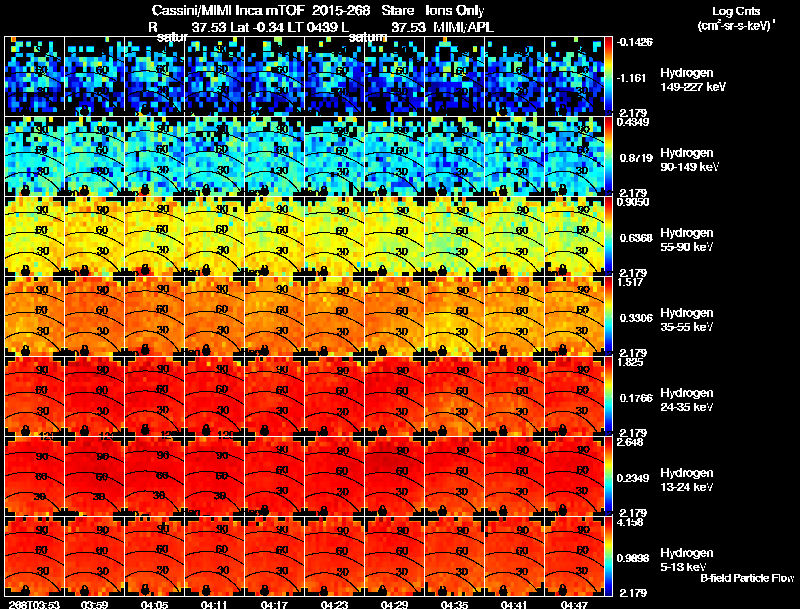
Task: Click the 149-227 keV Hydrogen label
Action: pos(692,80)
